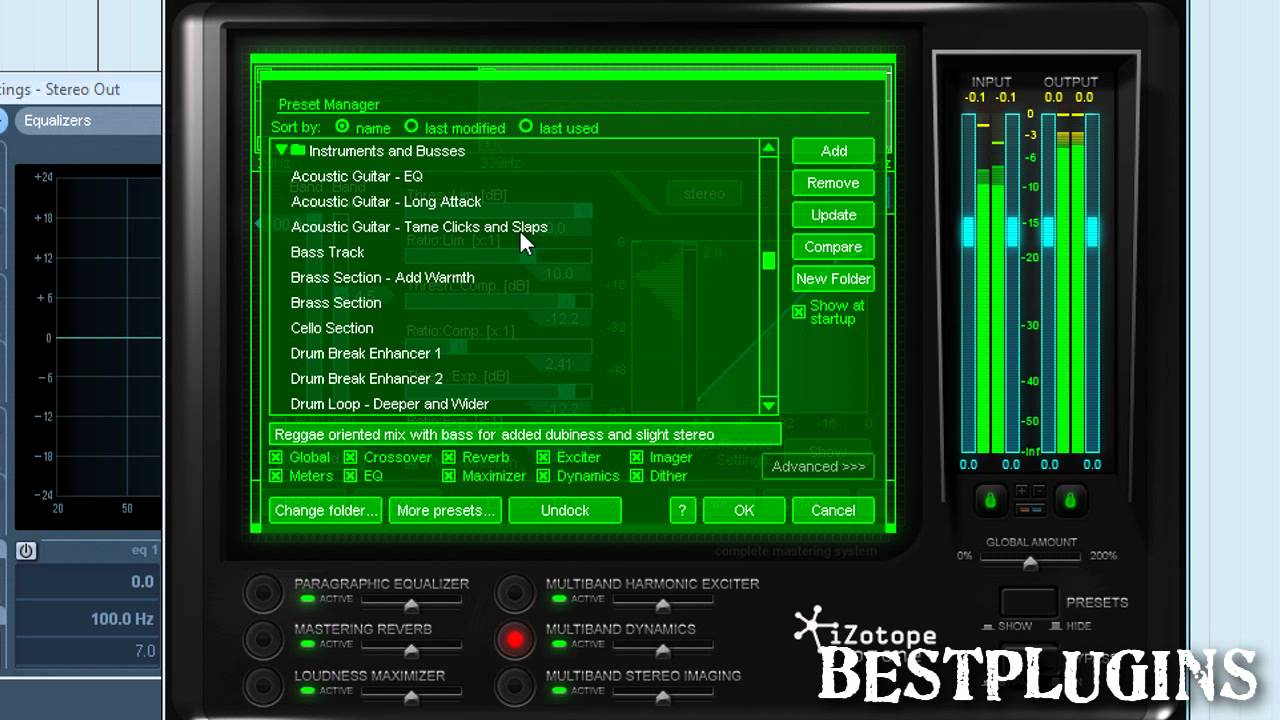Screen dimensions: 1280x720
Task: Click the Paragraphic Equalizer amount slider
Action: pyautogui.click(x=411, y=604)
